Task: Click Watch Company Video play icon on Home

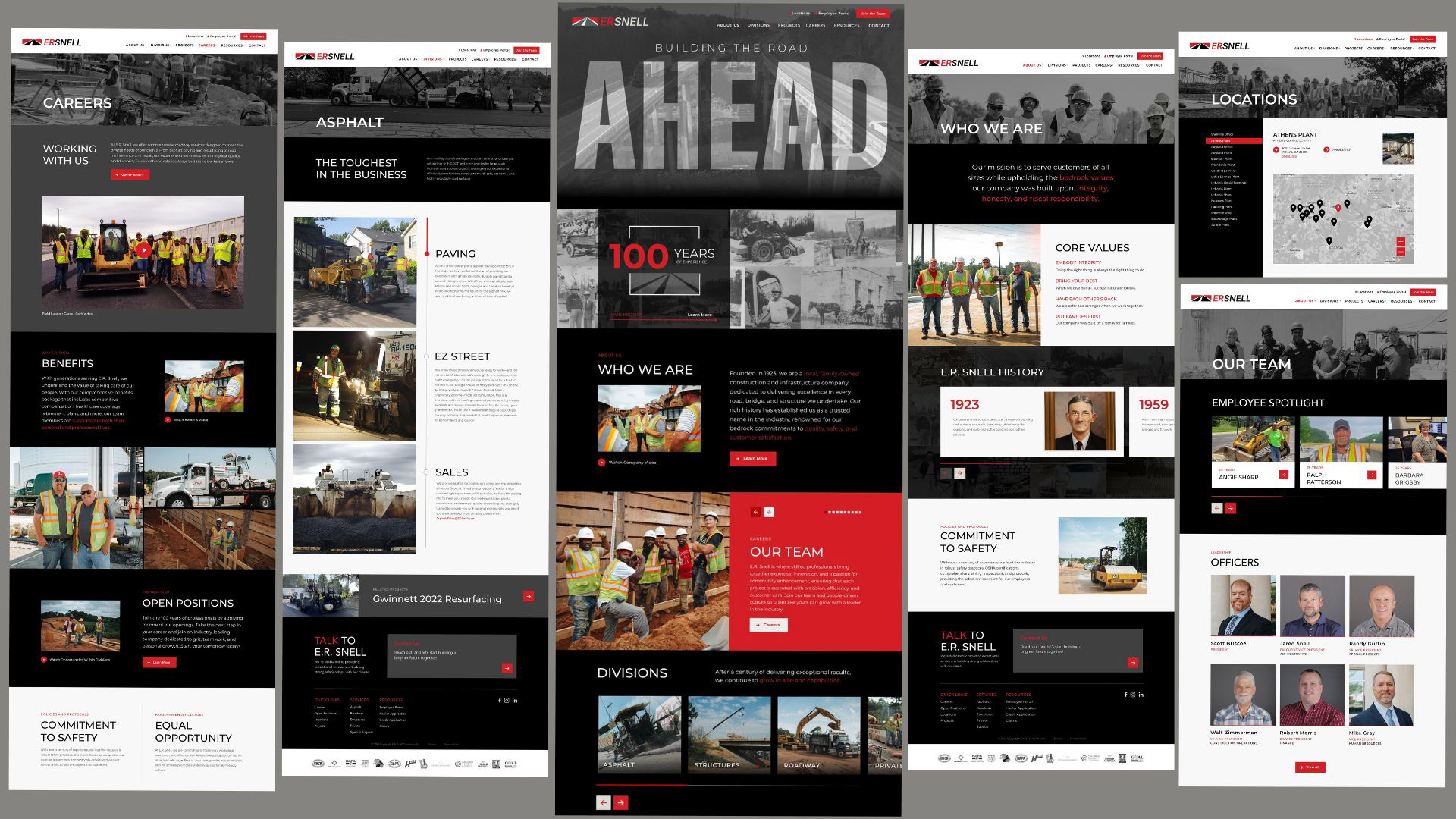Action: (x=601, y=462)
